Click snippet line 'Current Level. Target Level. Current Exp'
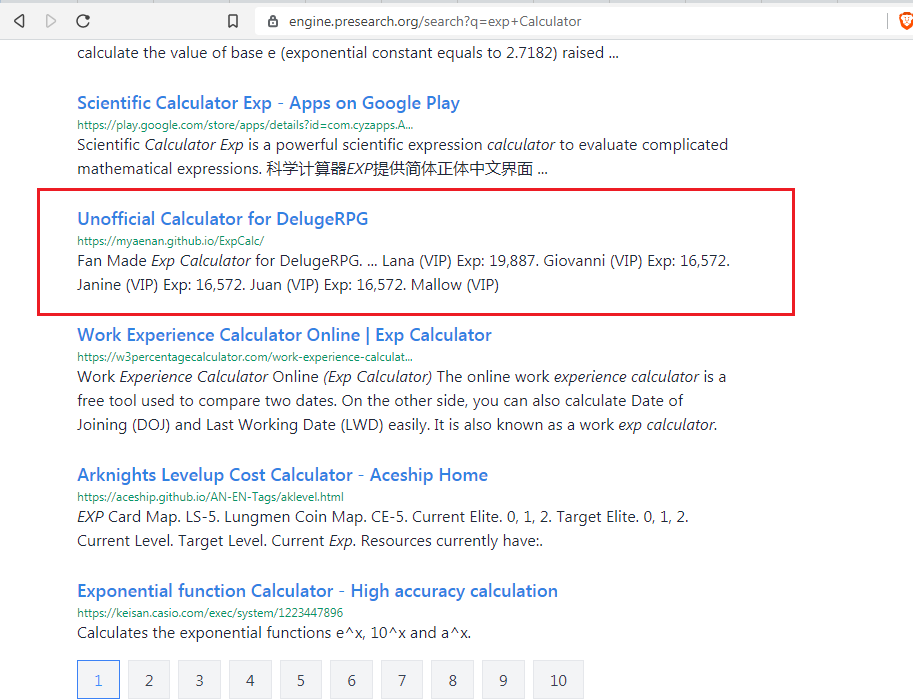The image size is (913, 699). click(x=216, y=541)
